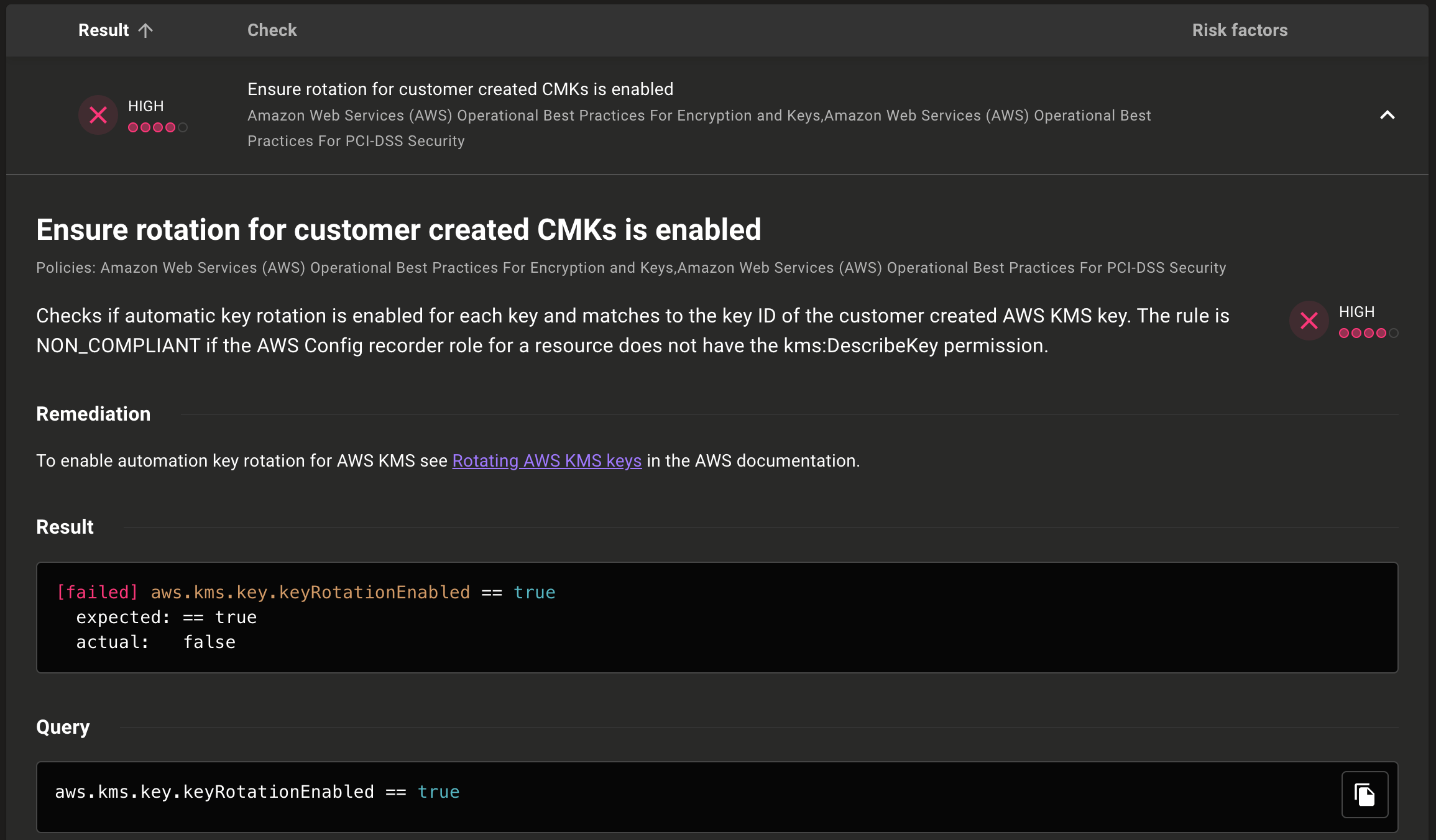Click the Check column header
Viewport: 1436px width, 840px height.
click(x=272, y=30)
